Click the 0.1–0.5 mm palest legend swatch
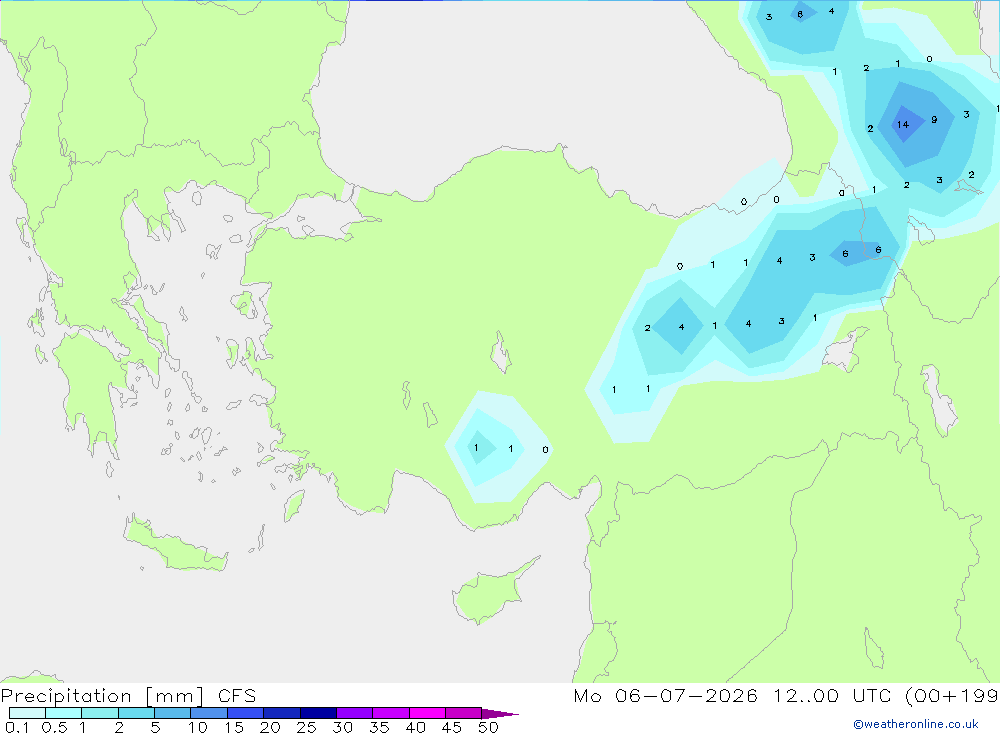The height and width of the screenshot is (733, 1000). click(27, 713)
